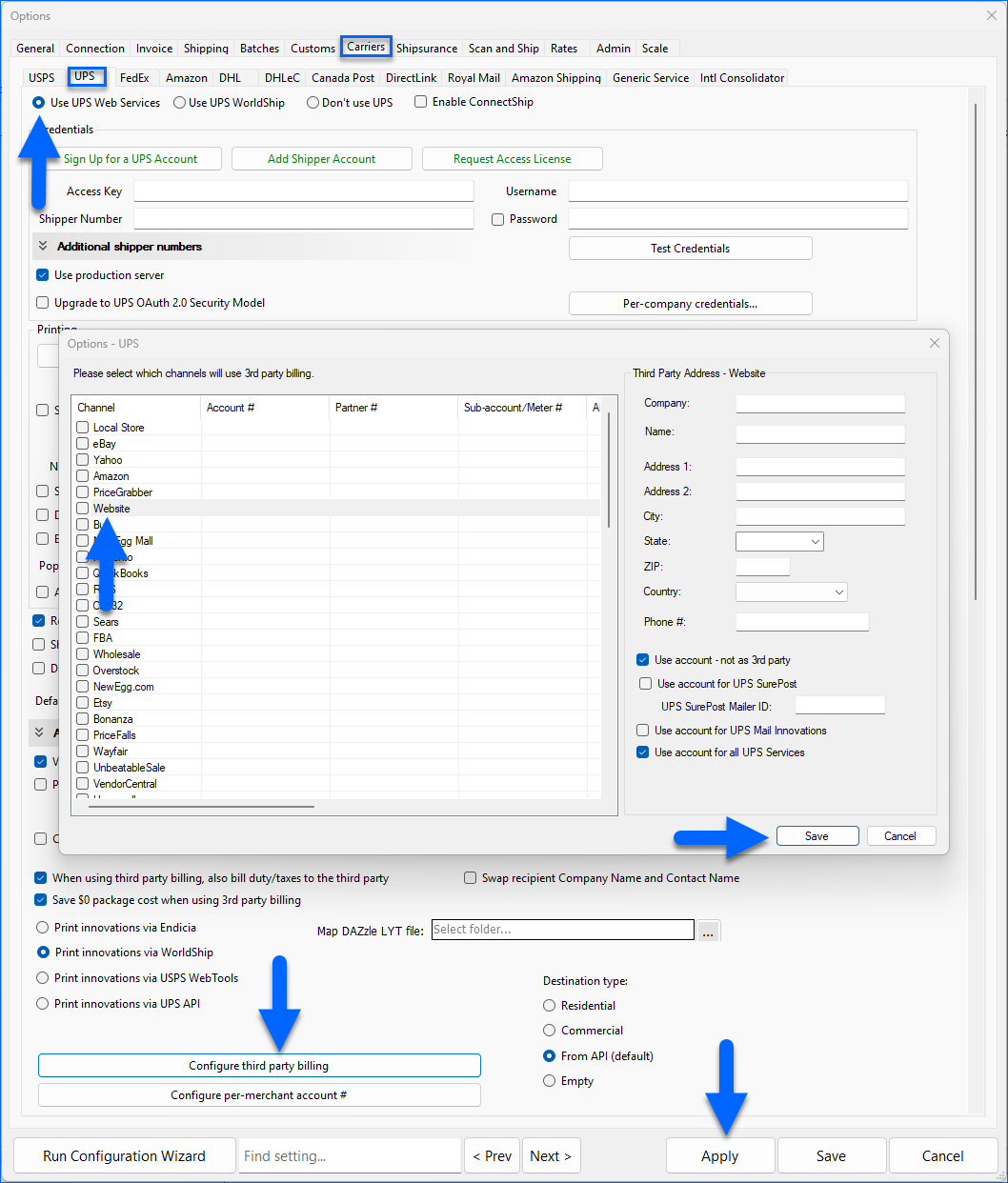
Task: Check the Wayfair channel checkbox
Action: coord(83,752)
